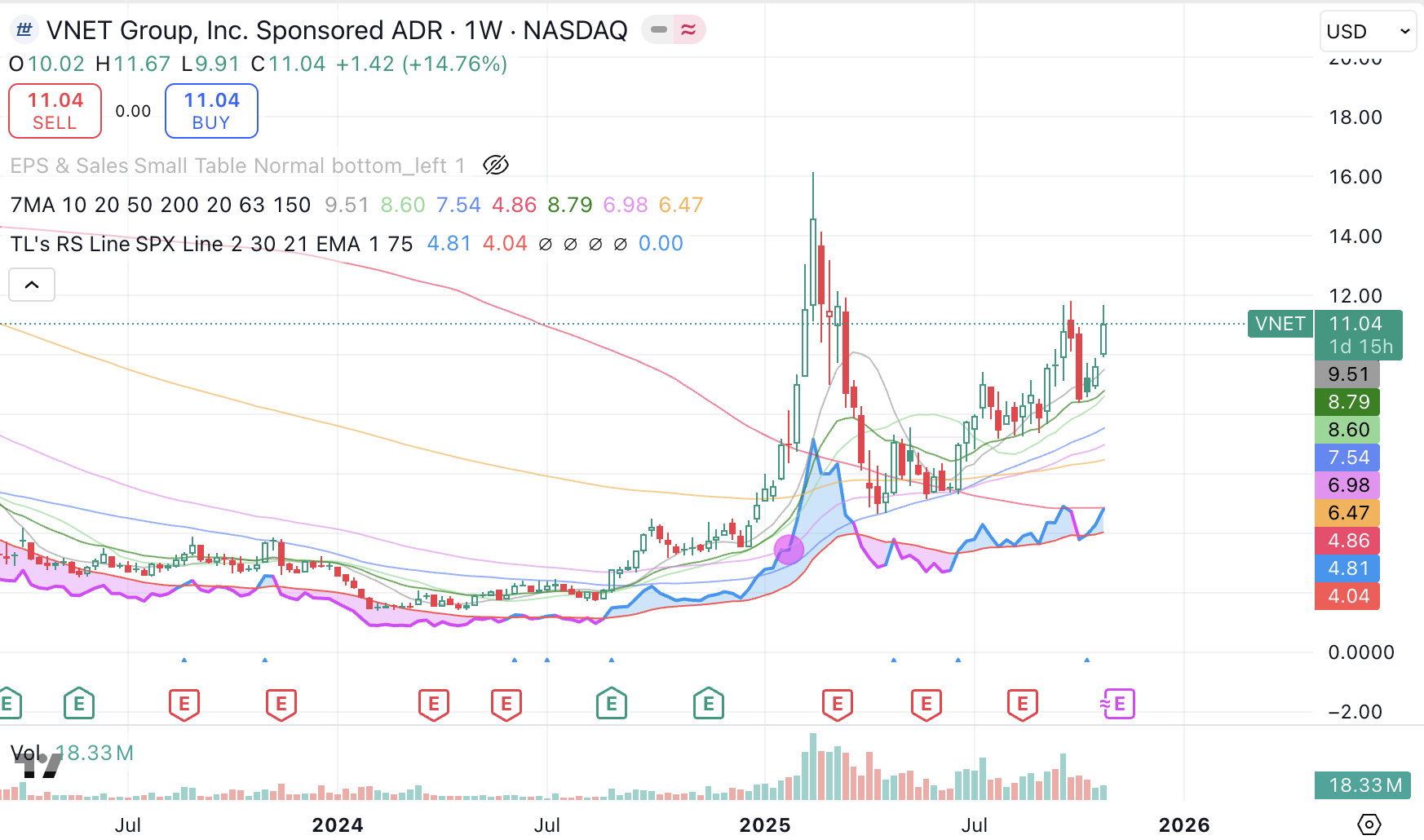1424x840 pixels.
Task: Click dark green 8.79 value in 7MA legend
Action: pos(570,205)
